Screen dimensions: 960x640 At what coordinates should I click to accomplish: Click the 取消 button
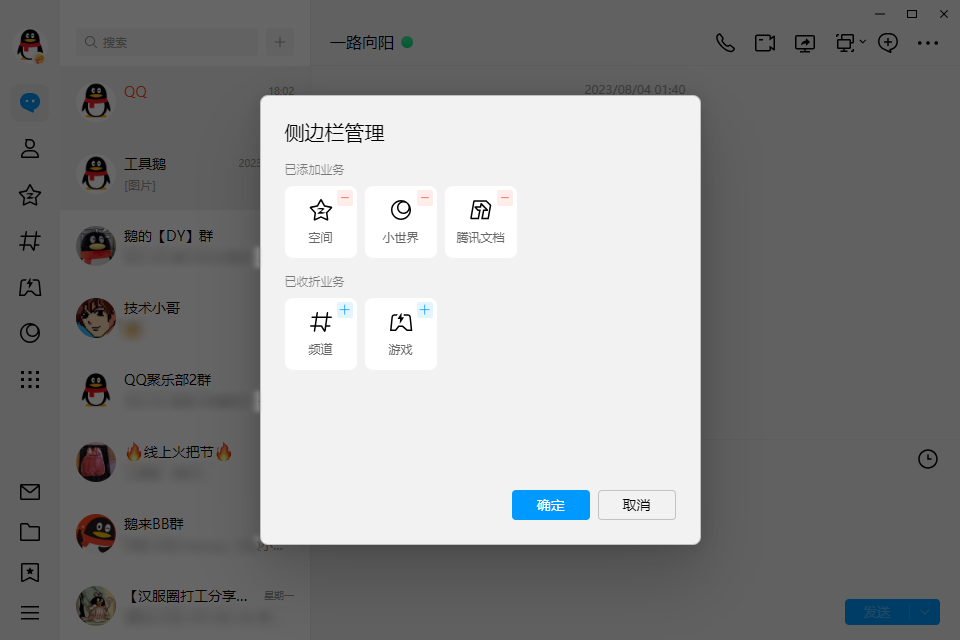pyautogui.click(x=637, y=505)
